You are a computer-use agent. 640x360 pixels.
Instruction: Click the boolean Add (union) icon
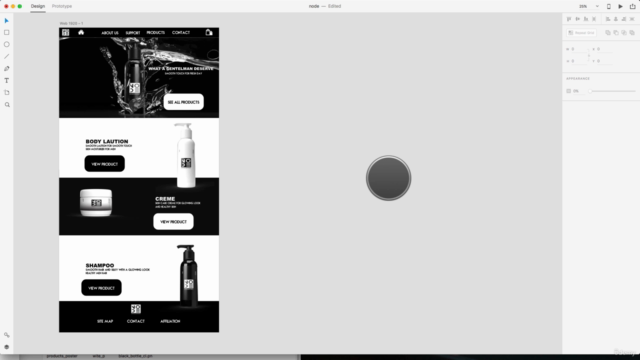pos(608,33)
